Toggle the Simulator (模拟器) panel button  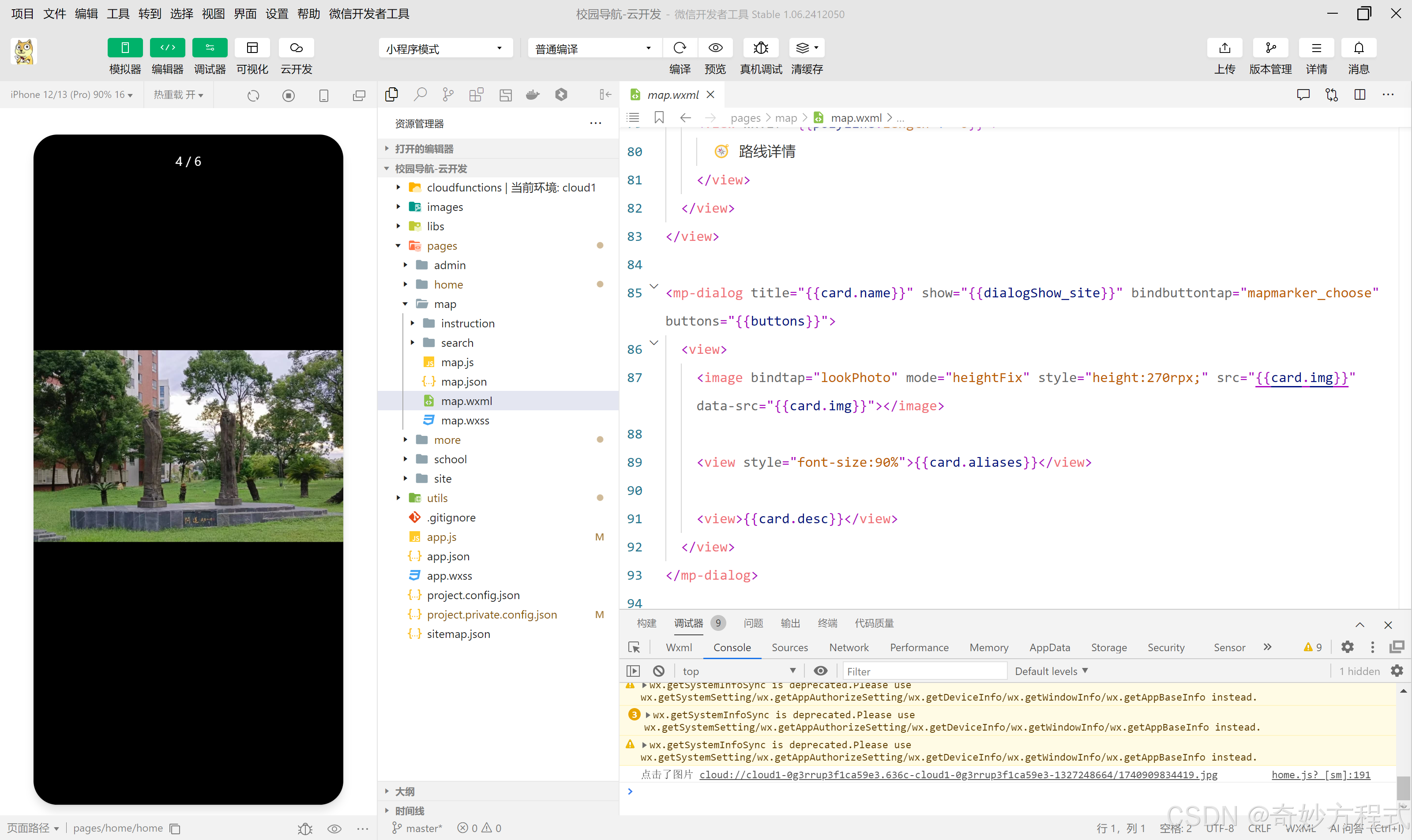(124, 48)
